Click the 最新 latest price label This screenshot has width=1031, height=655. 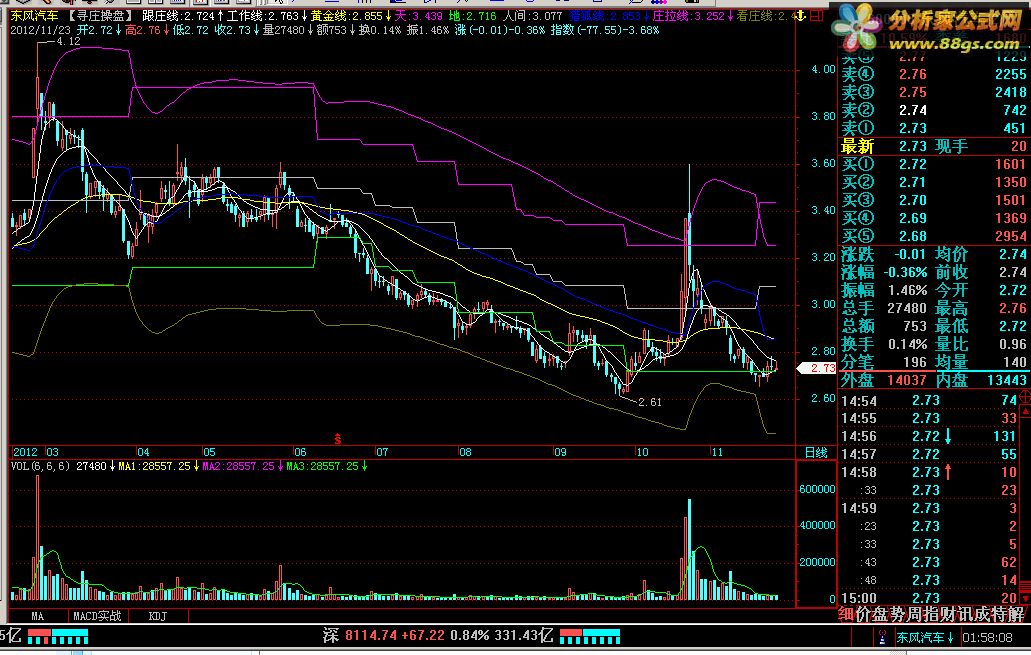pyautogui.click(x=857, y=146)
